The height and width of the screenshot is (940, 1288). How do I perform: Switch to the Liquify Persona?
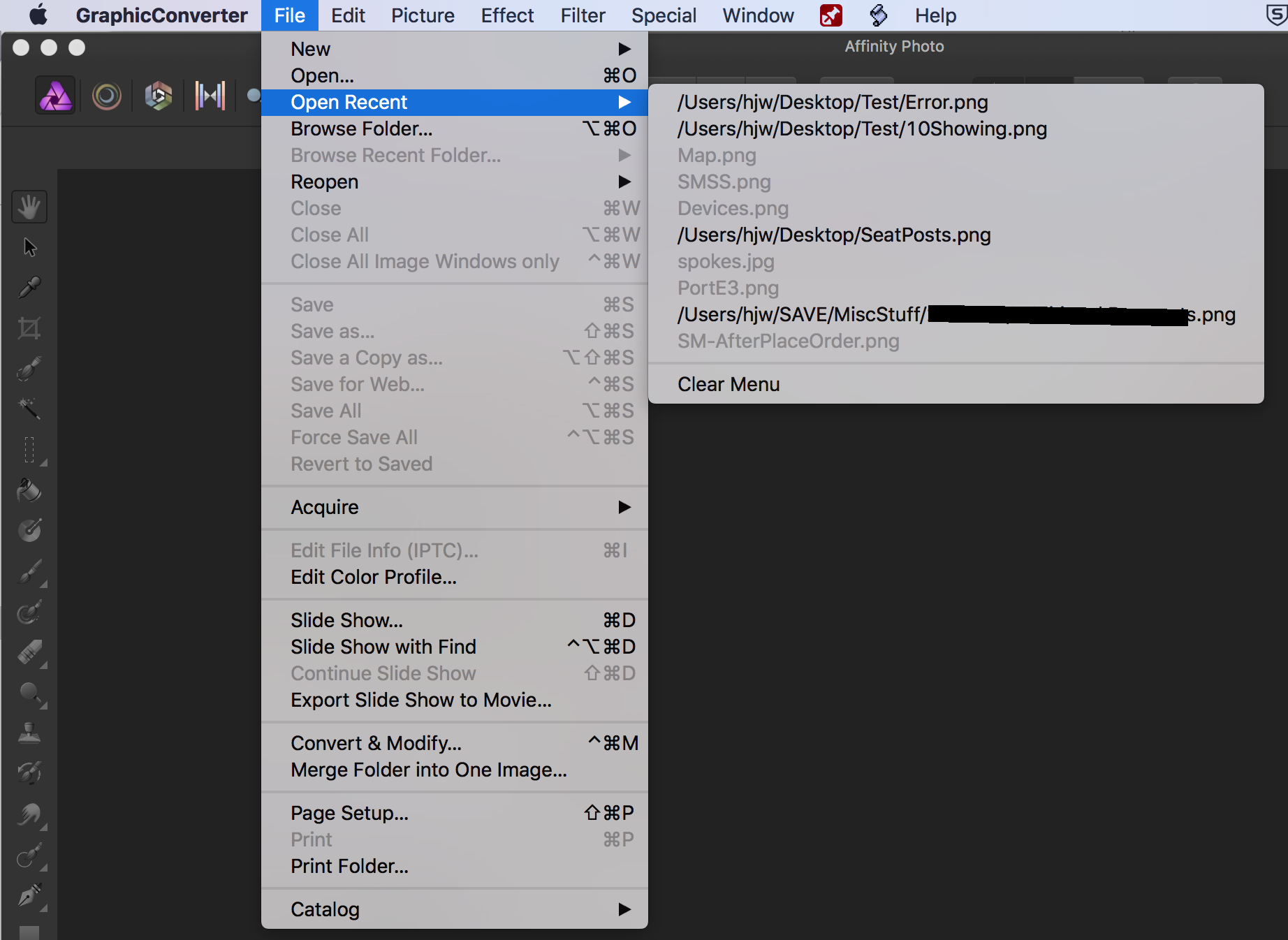(107, 96)
